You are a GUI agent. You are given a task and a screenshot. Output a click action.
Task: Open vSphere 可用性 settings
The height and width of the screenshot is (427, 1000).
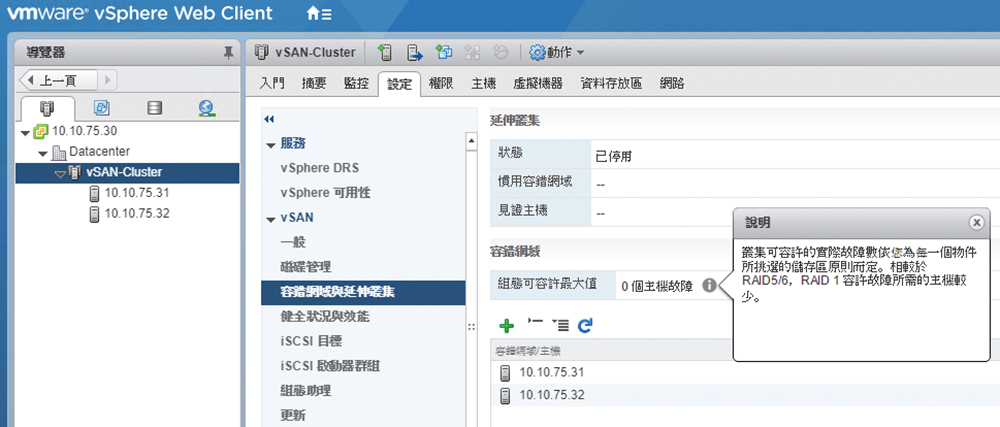[325, 192]
